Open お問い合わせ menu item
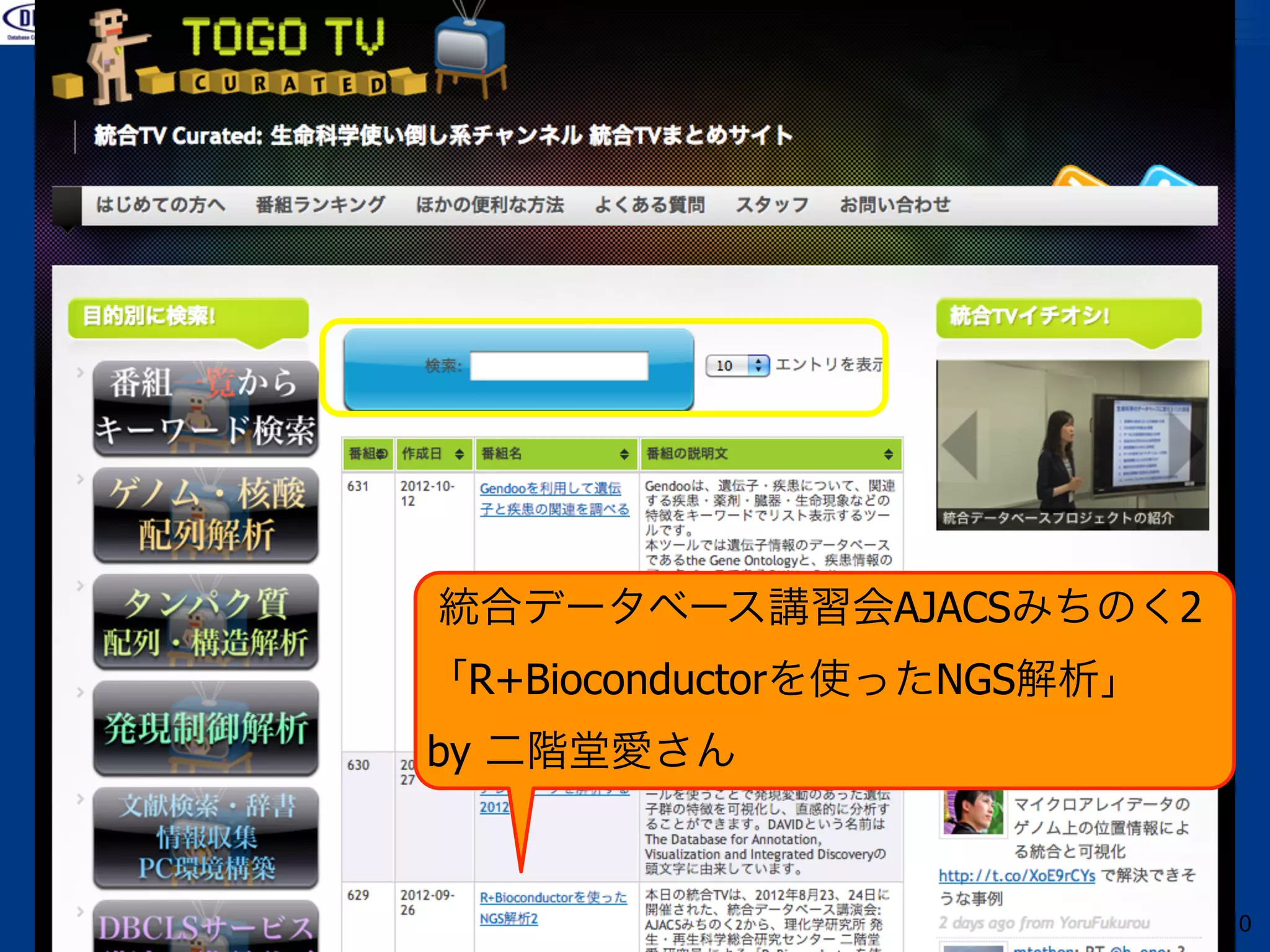Image resolution: width=1270 pixels, height=952 pixels. pos(895,205)
